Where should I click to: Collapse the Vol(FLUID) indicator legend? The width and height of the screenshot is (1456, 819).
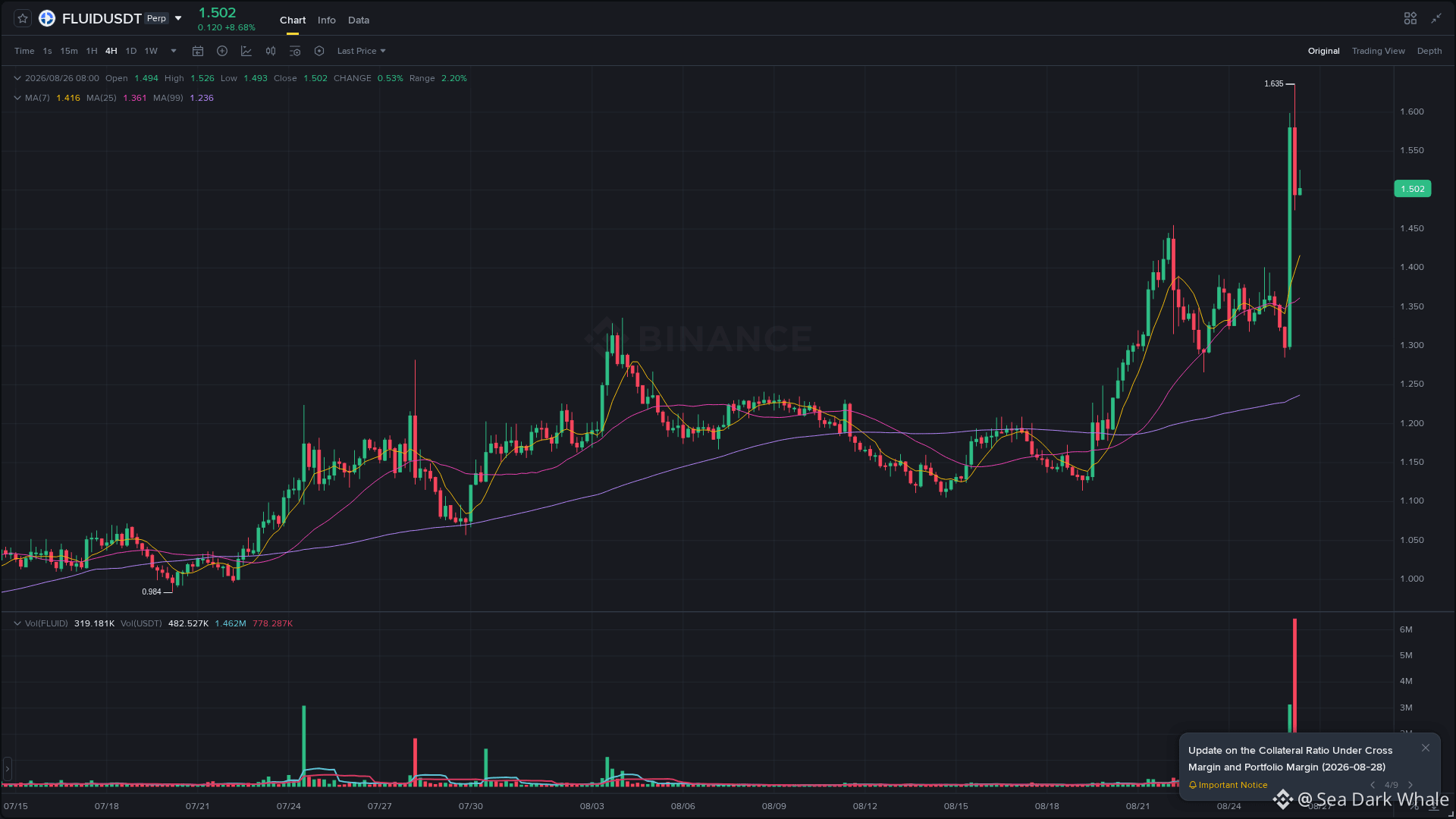pyautogui.click(x=17, y=623)
